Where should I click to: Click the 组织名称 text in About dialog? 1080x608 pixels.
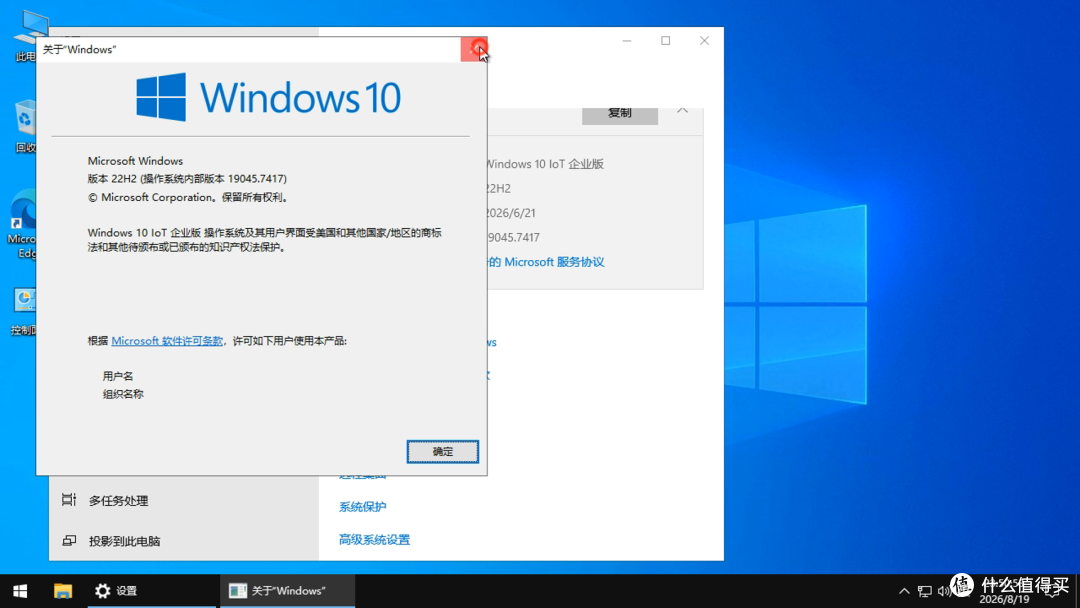[x=123, y=394]
